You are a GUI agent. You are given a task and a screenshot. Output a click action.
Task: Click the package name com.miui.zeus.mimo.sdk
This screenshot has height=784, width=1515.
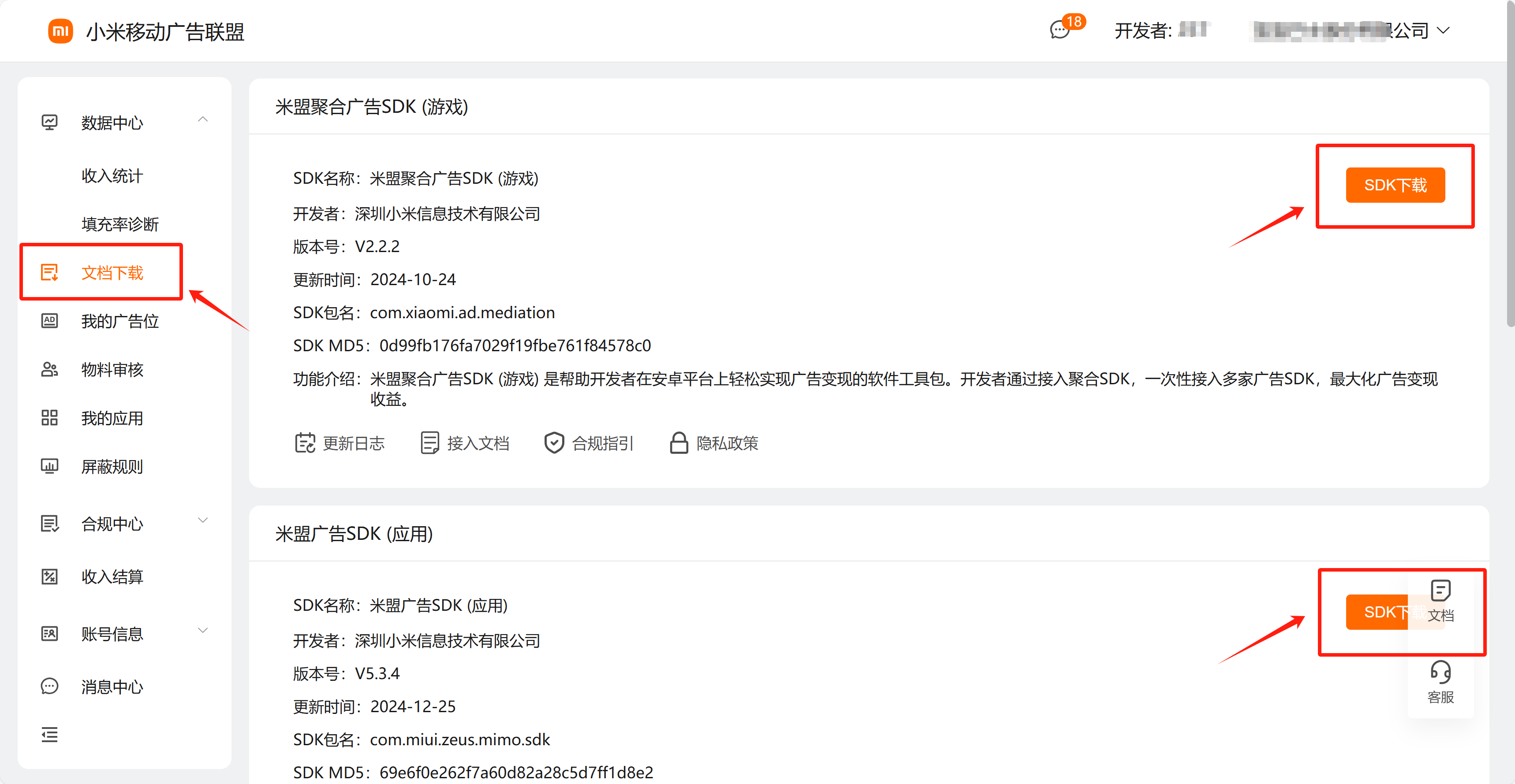pyautogui.click(x=460, y=740)
